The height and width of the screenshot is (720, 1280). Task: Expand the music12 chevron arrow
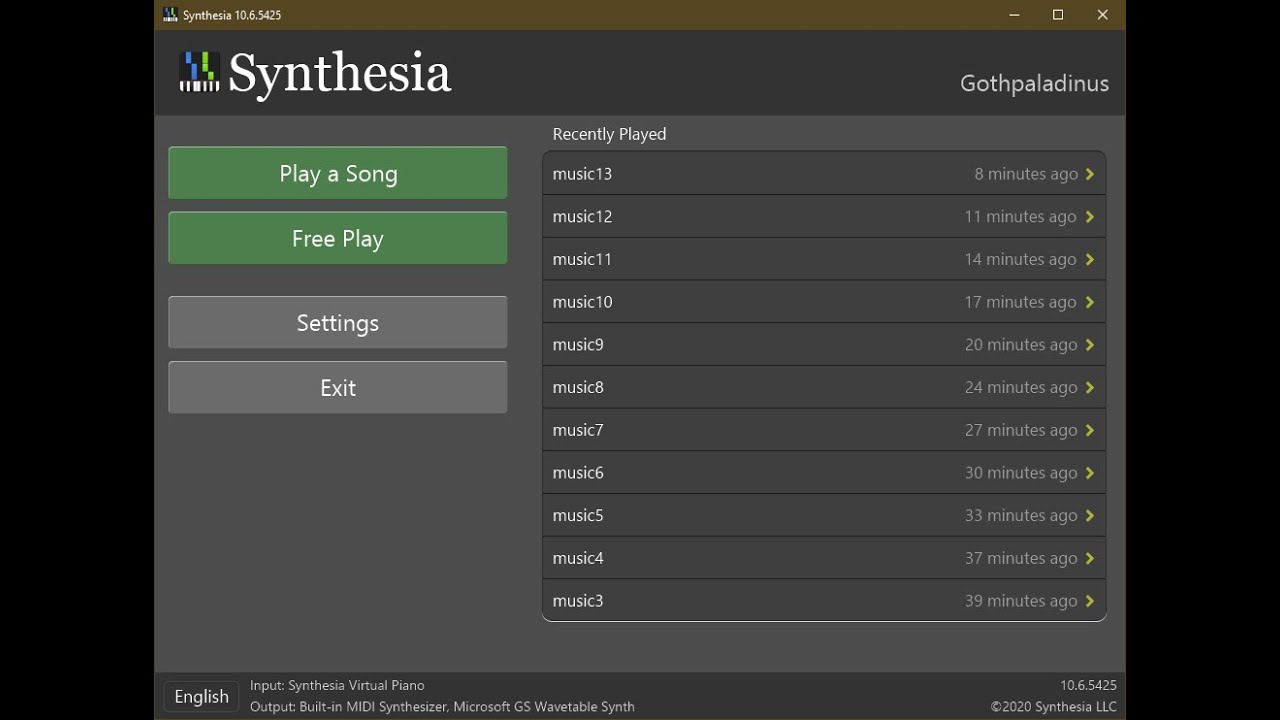click(1090, 217)
